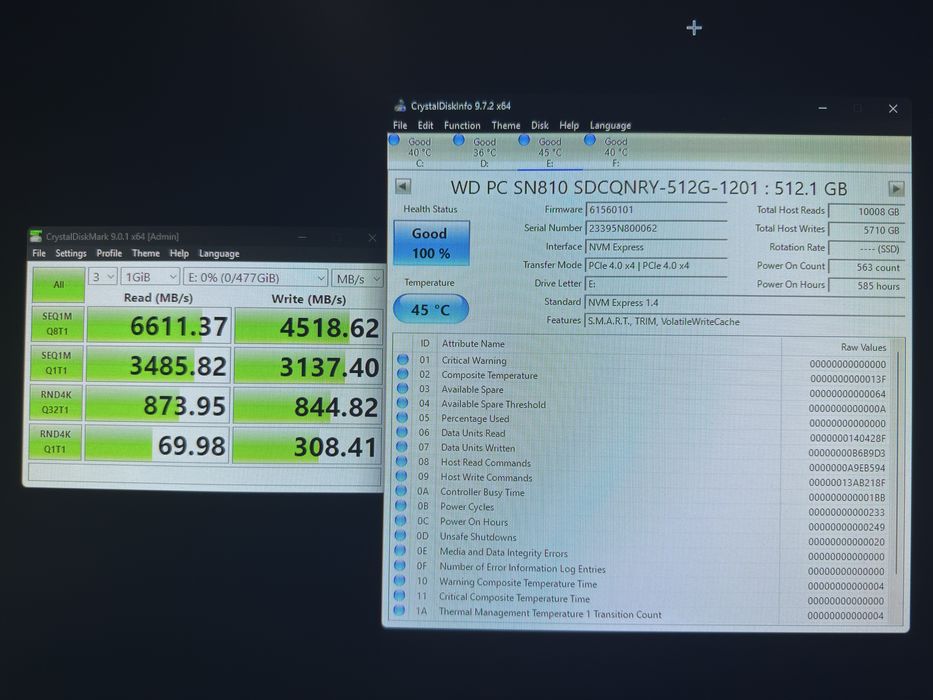The height and width of the screenshot is (700, 933).
Task: Open Function menu in CrystalDiskInfo
Action: 462,125
